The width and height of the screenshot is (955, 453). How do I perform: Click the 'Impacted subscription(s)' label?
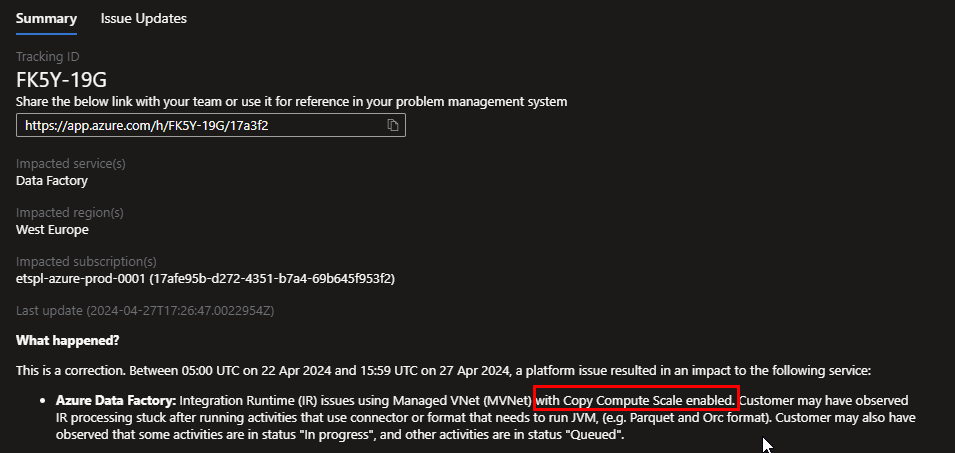point(86,262)
